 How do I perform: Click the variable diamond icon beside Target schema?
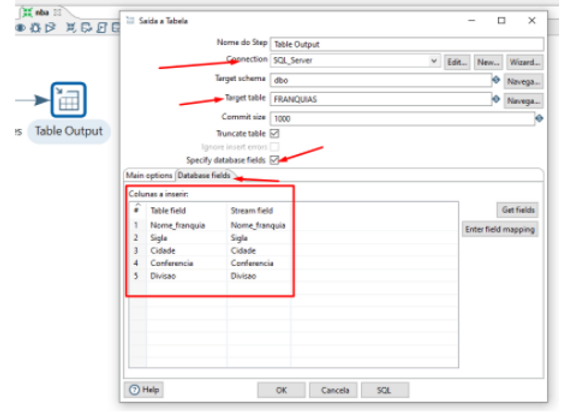point(496,79)
